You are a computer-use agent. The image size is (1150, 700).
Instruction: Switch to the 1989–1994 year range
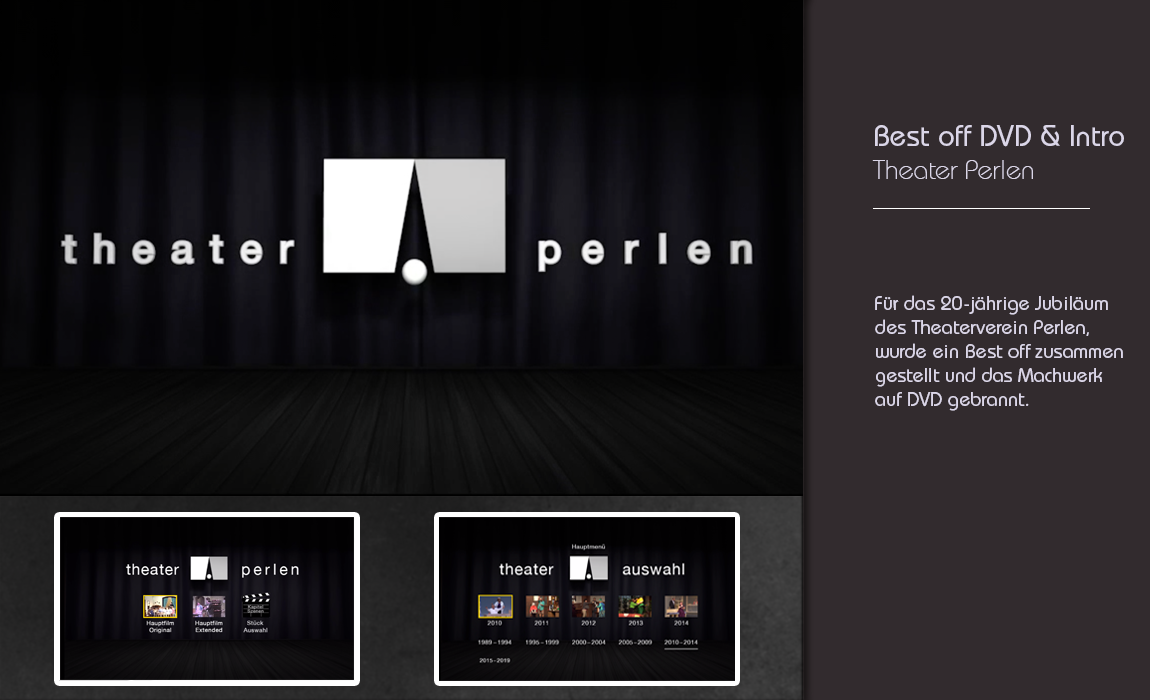click(x=495, y=642)
